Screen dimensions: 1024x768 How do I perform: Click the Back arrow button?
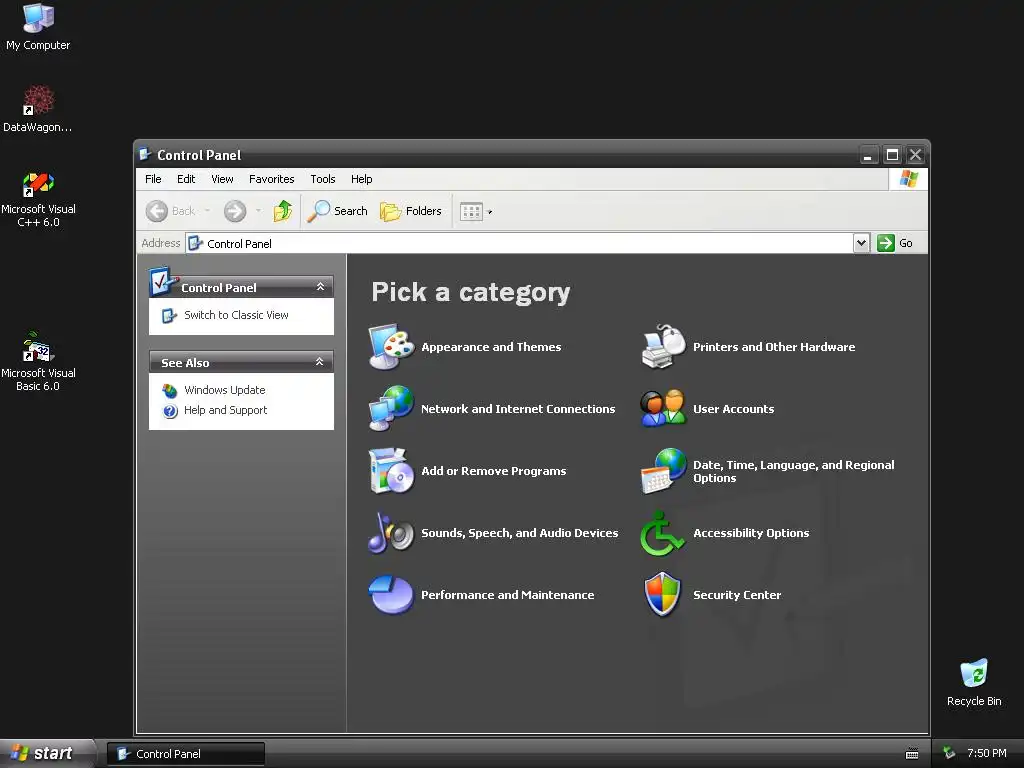[157, 211]
